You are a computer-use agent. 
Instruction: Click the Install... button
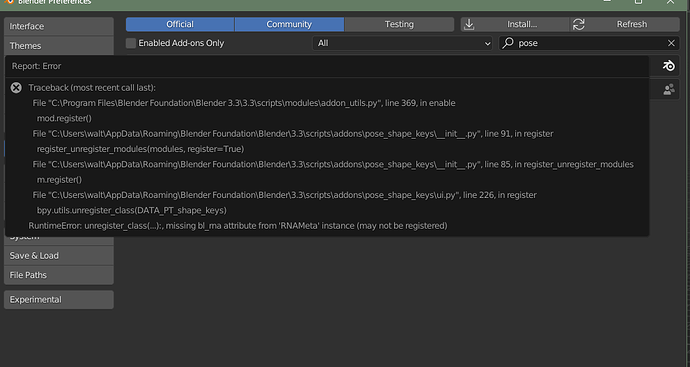515,24
